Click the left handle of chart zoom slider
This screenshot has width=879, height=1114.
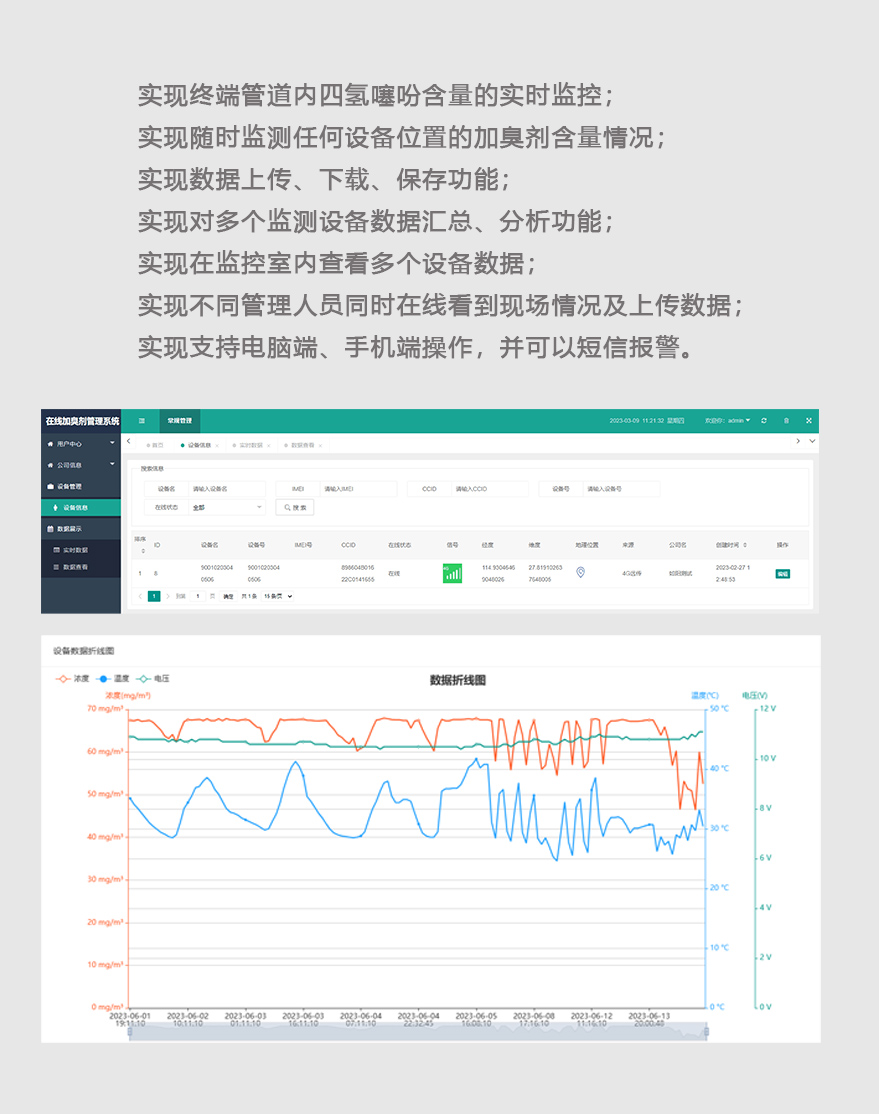(x=129, y=1031)
